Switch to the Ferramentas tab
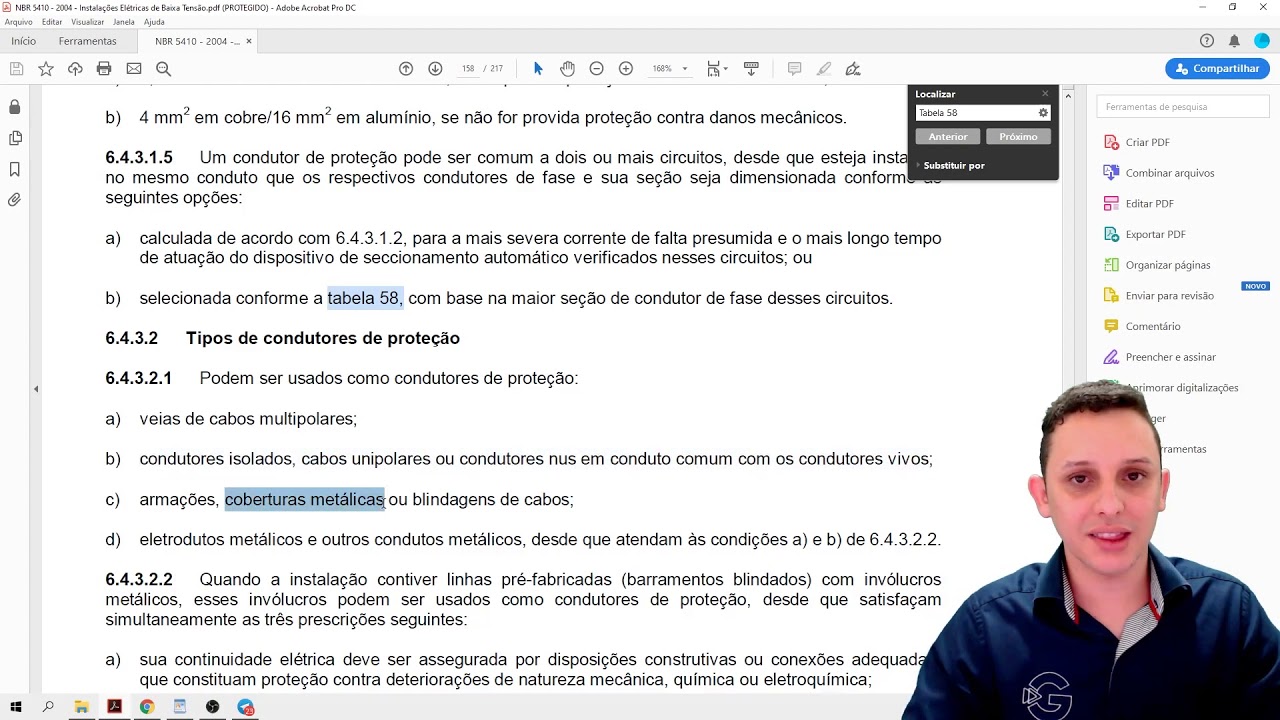1280x720 pixels. (x=87, y=41)
